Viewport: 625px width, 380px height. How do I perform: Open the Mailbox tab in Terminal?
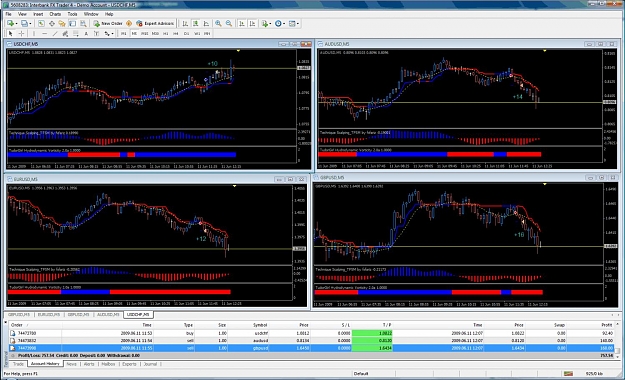108,364
